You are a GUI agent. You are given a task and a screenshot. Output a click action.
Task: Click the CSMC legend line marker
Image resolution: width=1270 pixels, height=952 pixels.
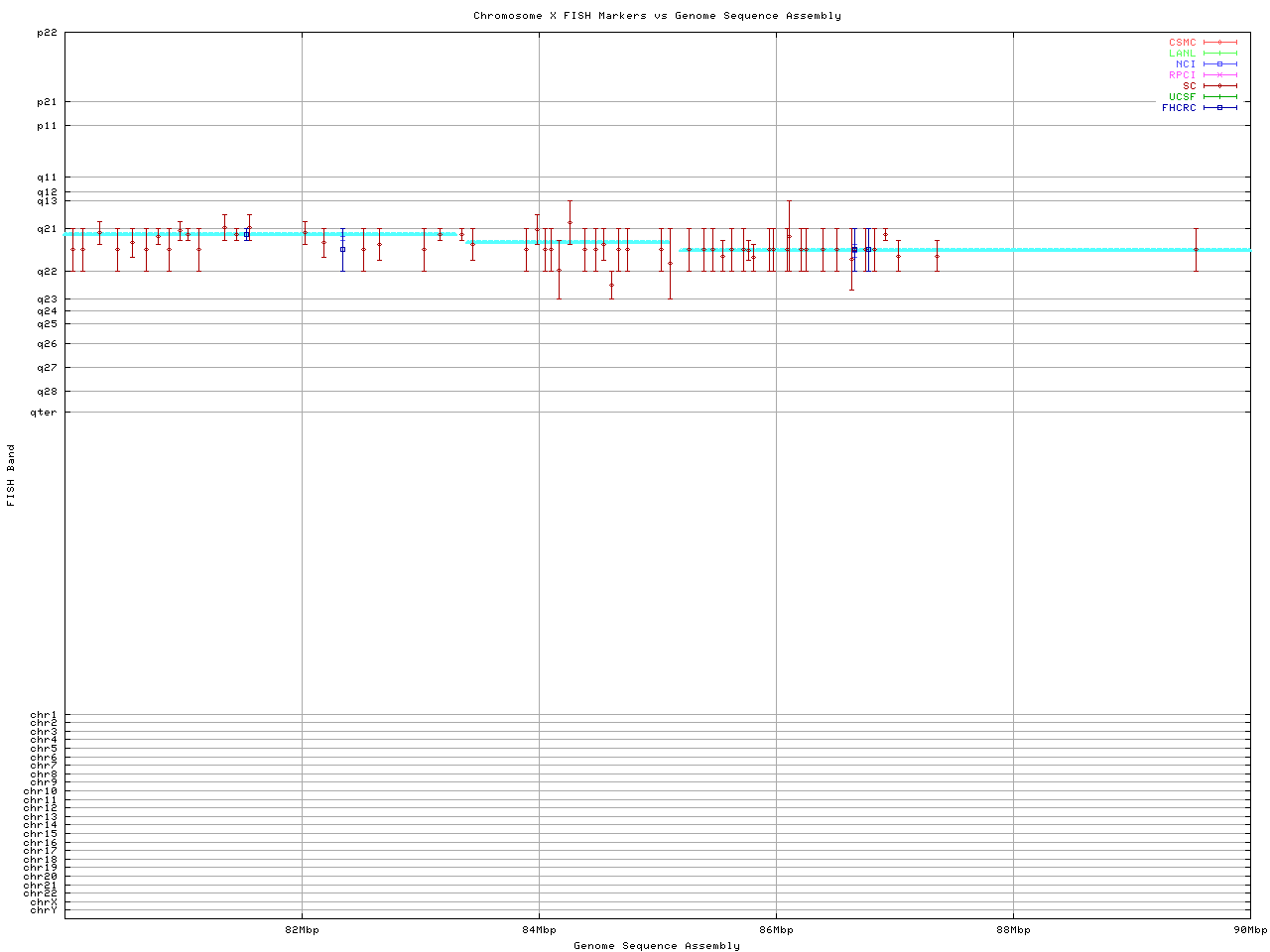coord(1219,43)
